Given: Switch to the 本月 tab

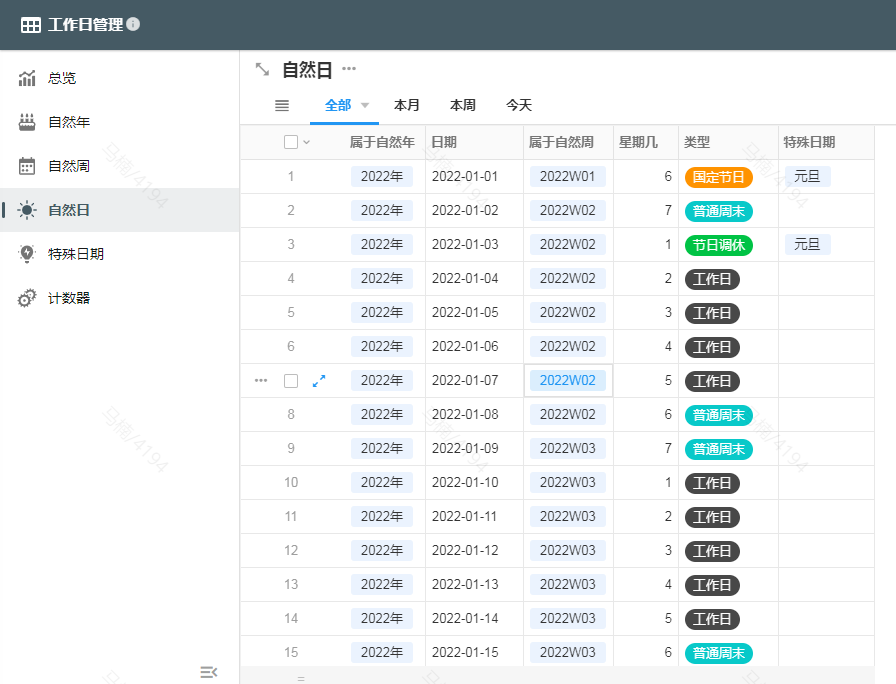Looking at the screenshot, I should point(407,105).
